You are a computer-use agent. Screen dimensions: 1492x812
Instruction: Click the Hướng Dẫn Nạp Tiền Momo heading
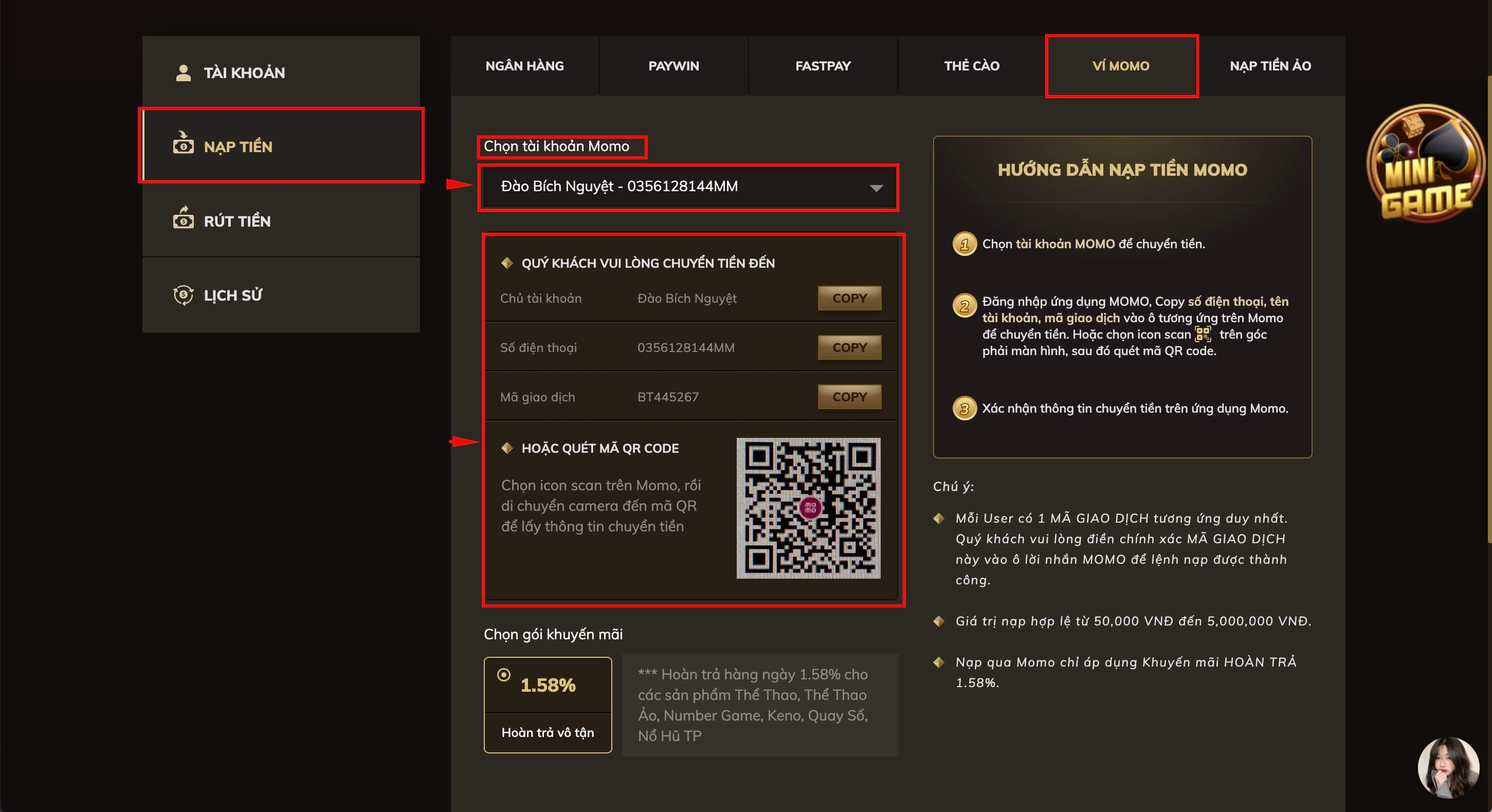coord(1122,170)
